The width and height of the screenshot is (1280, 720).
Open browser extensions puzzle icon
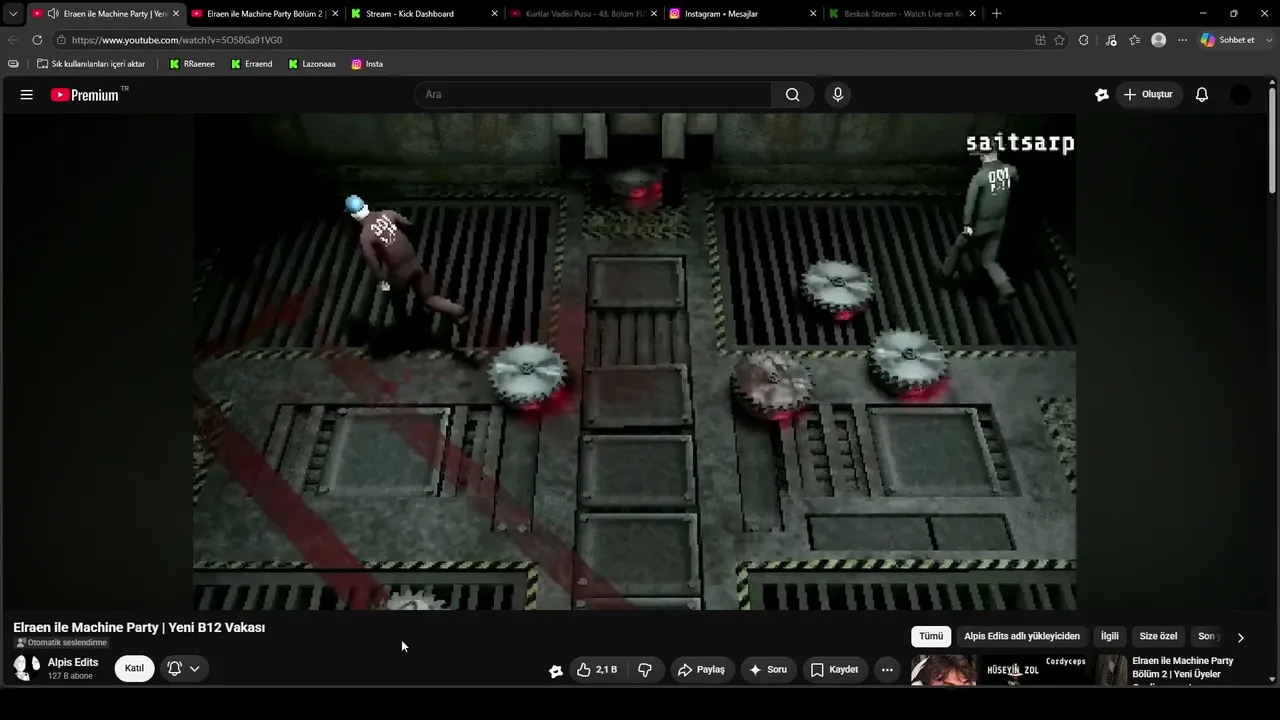tap(1084, 40)
